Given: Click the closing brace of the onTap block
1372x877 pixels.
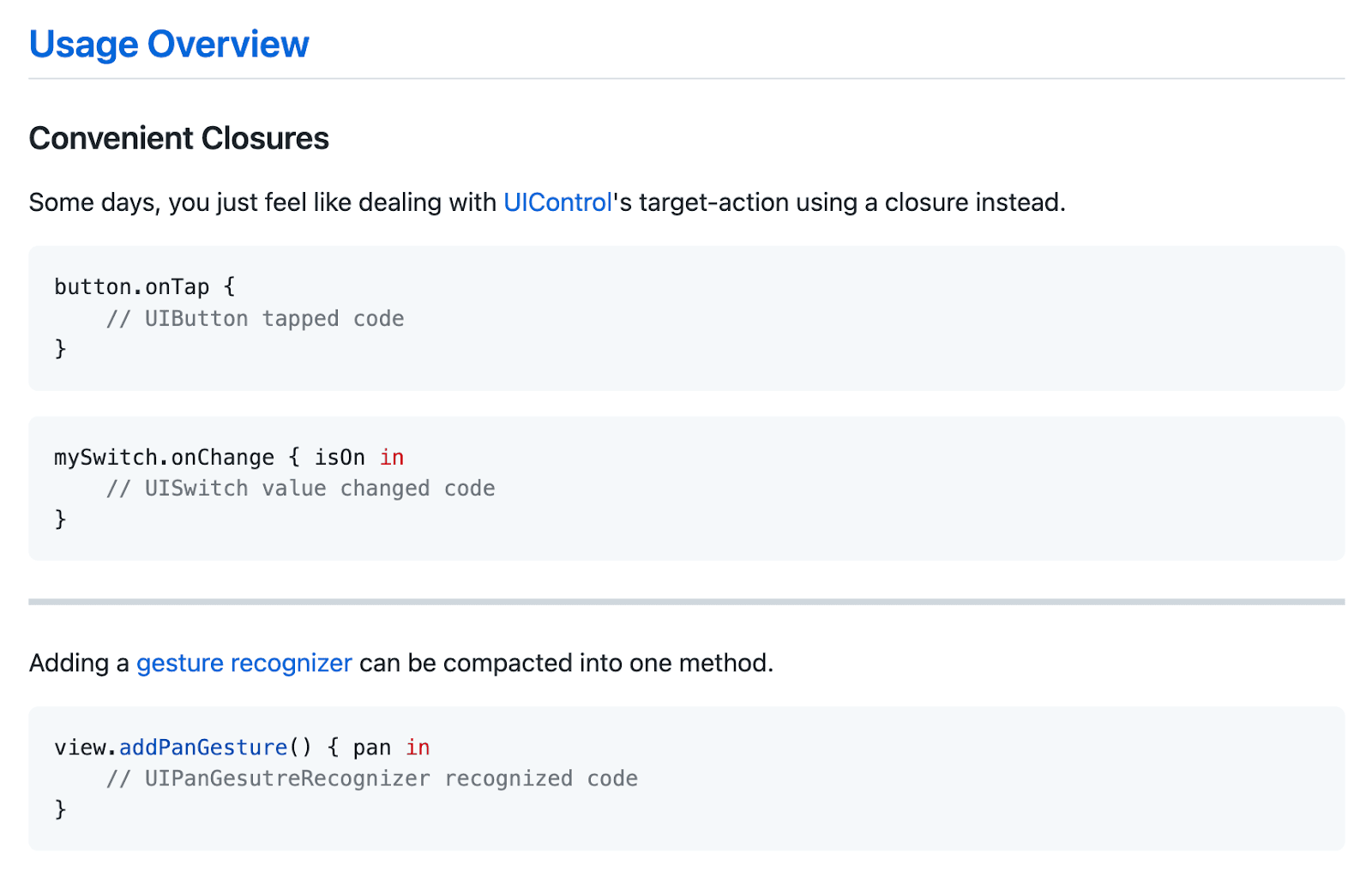Looking at the screenshot, I should [61, 349].
